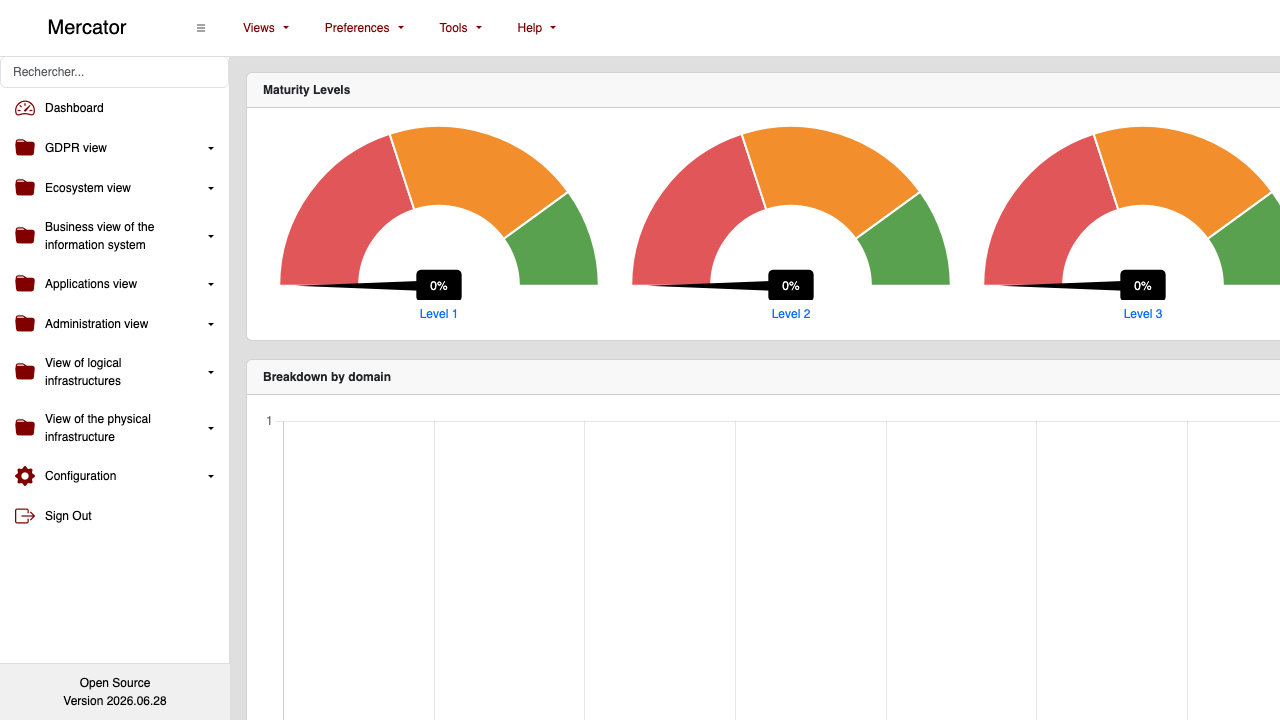Expand the Administration view caret
Screen dimensions: 1280x720
[211, 324]
